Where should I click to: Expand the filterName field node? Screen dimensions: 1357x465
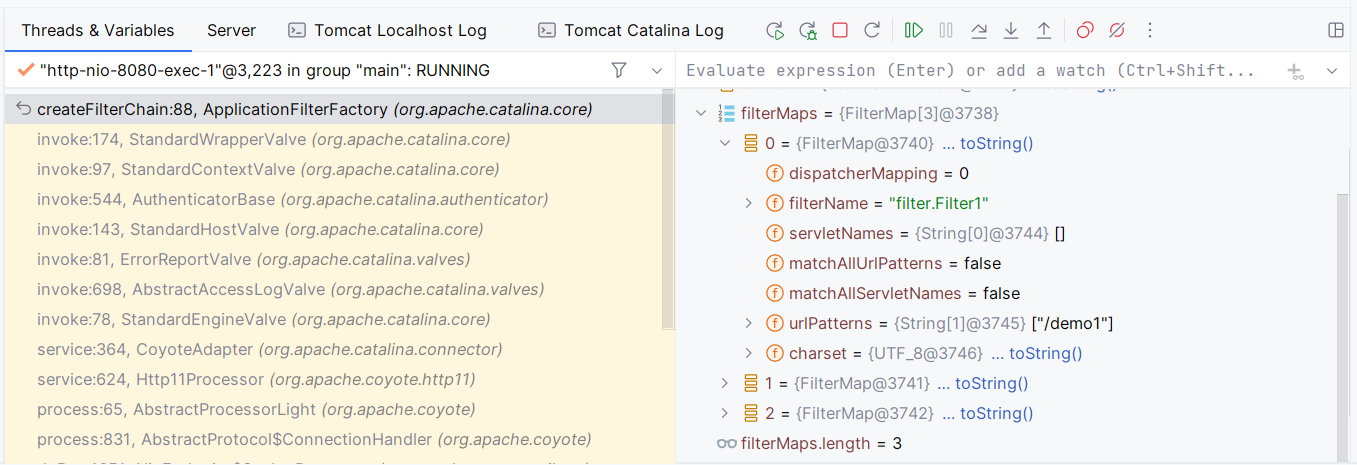point(748,204)
